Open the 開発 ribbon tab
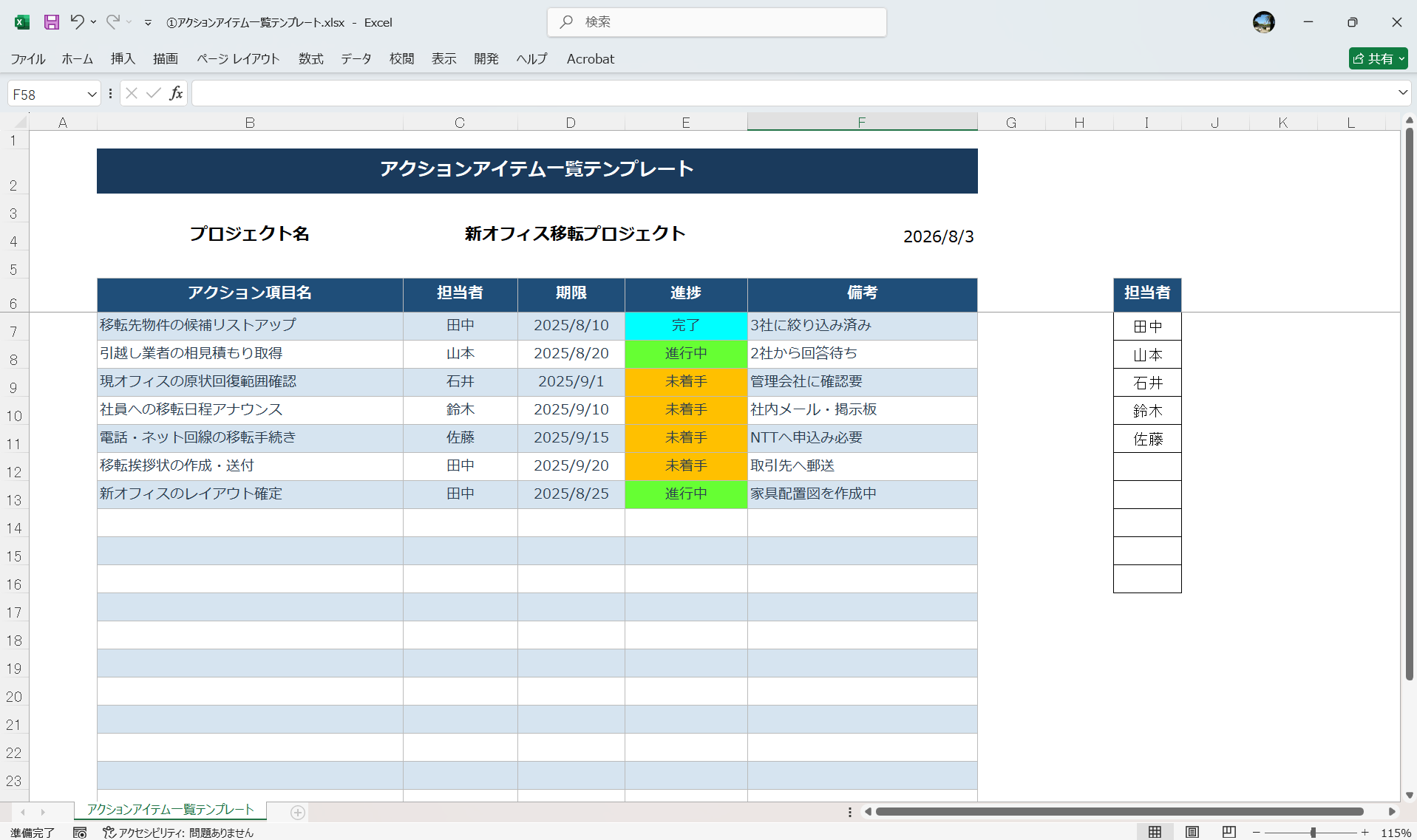This screenshot has height=840, width=1417. tap(486, 59)
